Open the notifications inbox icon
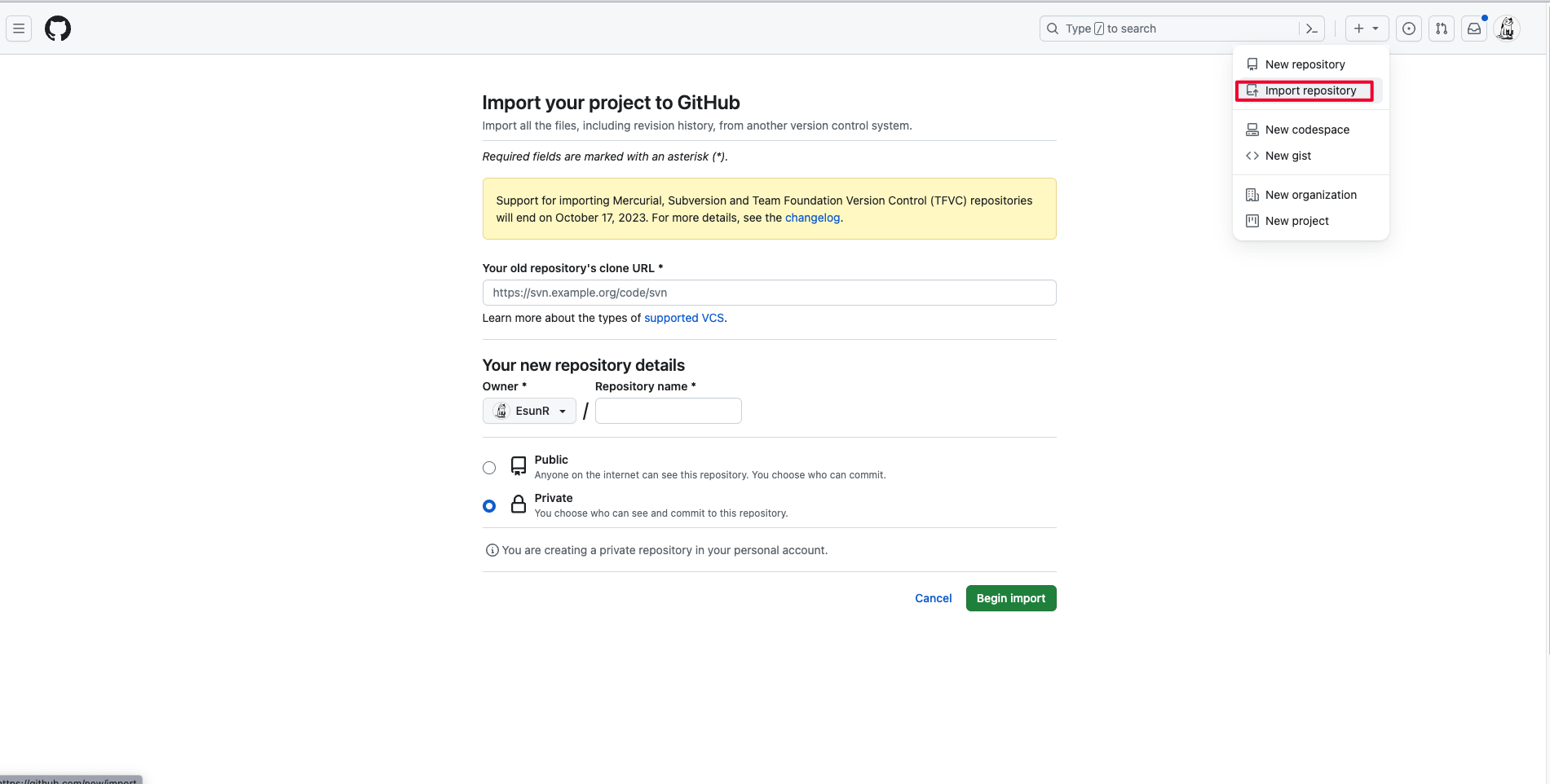 coord(1474,29)
